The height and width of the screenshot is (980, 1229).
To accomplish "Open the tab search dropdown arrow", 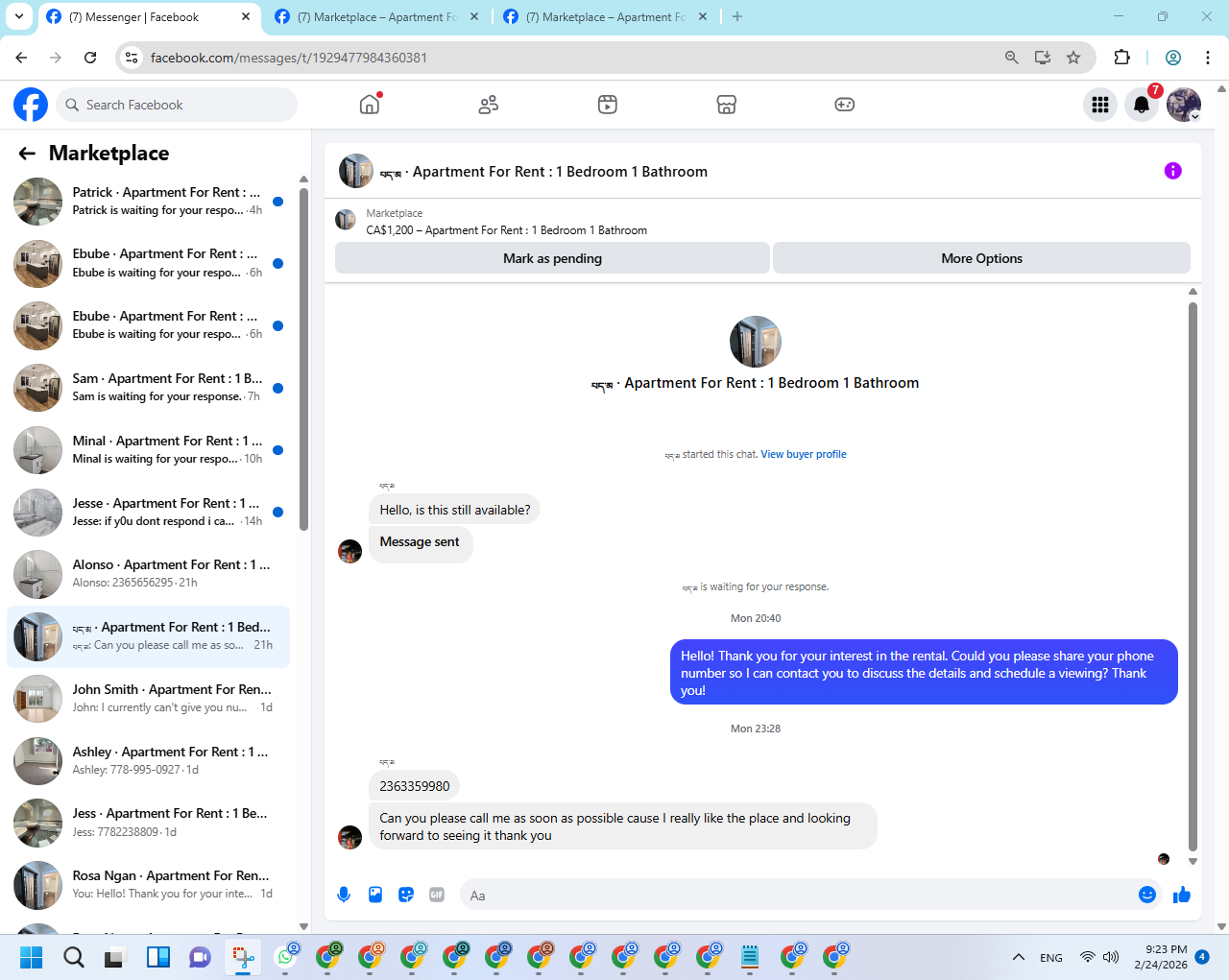I will (18, 16).
